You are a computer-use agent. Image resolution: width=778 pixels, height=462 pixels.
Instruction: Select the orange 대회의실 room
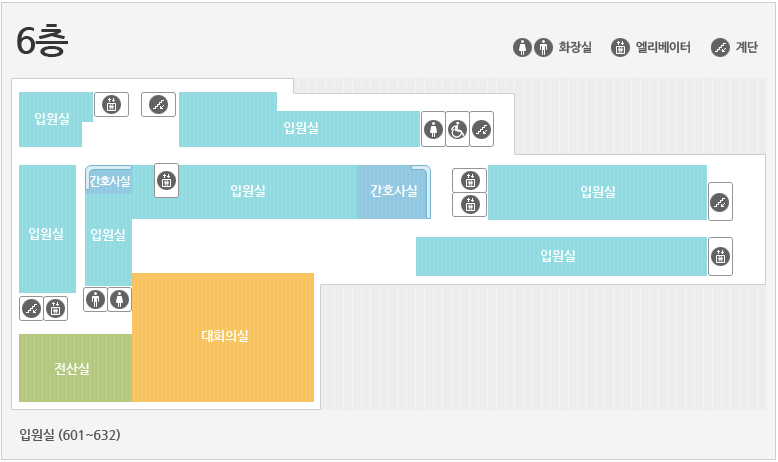tap(223, 337)
